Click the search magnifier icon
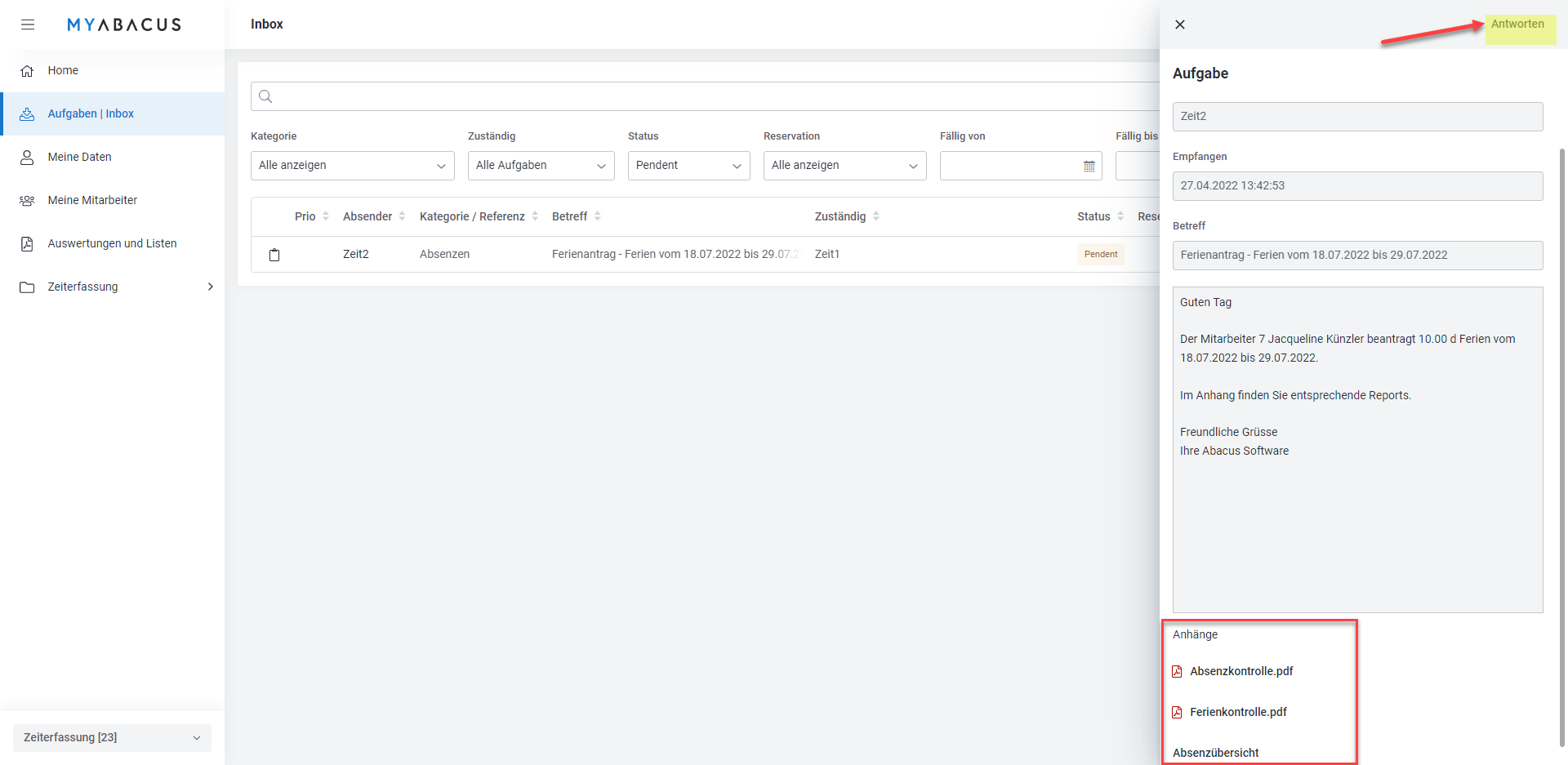Image resolution: width=1568 pixels, height=765 pixels. tap(265, 96)
